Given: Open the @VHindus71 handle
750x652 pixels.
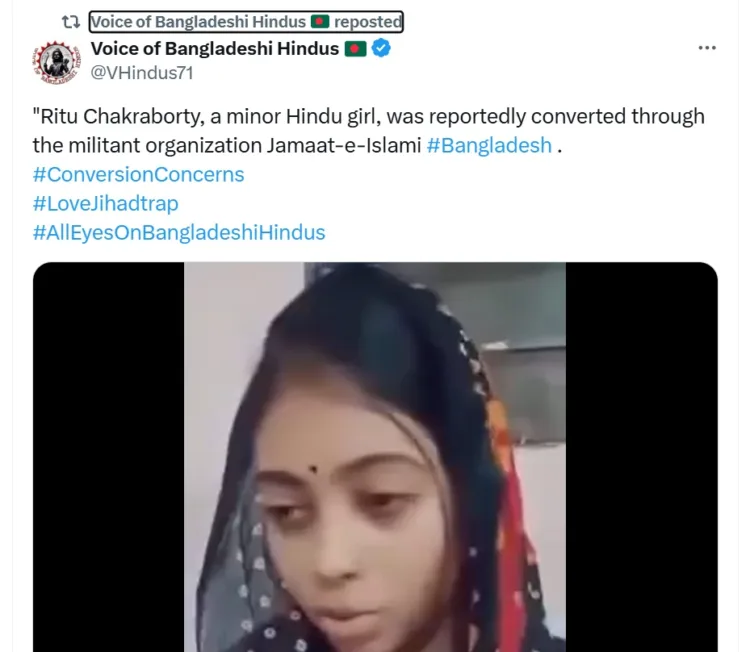Looking at the screenshot, I should (142, 73).
